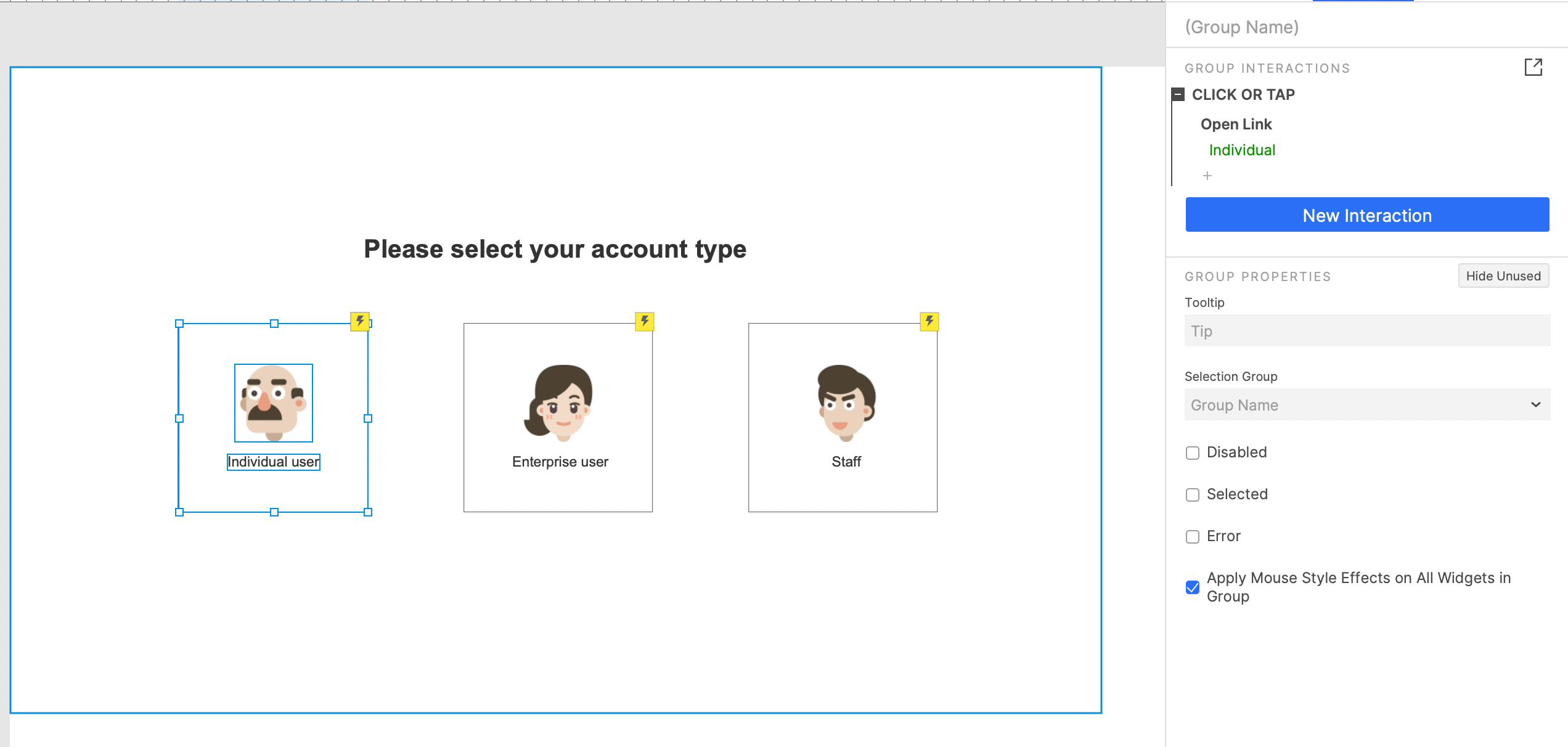Enable the Disabled checkbox
This screenshot has height=747, width=1568.
tap(1193, 453)
